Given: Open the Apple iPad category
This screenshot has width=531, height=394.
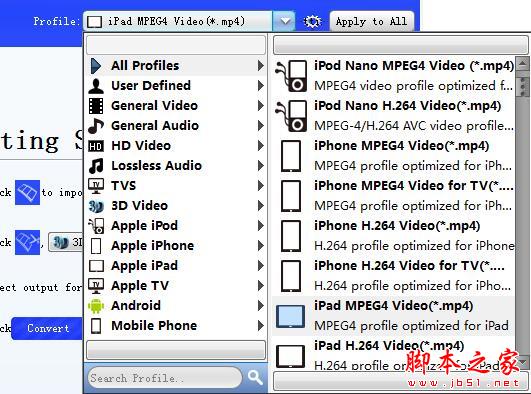Looking at the screenshot, I should tap(176, 266).
